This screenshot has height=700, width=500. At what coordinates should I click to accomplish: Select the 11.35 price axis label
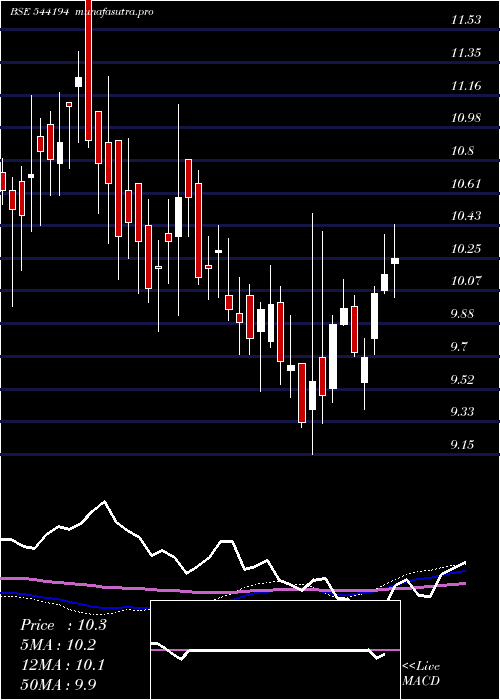tap(466, 53)
